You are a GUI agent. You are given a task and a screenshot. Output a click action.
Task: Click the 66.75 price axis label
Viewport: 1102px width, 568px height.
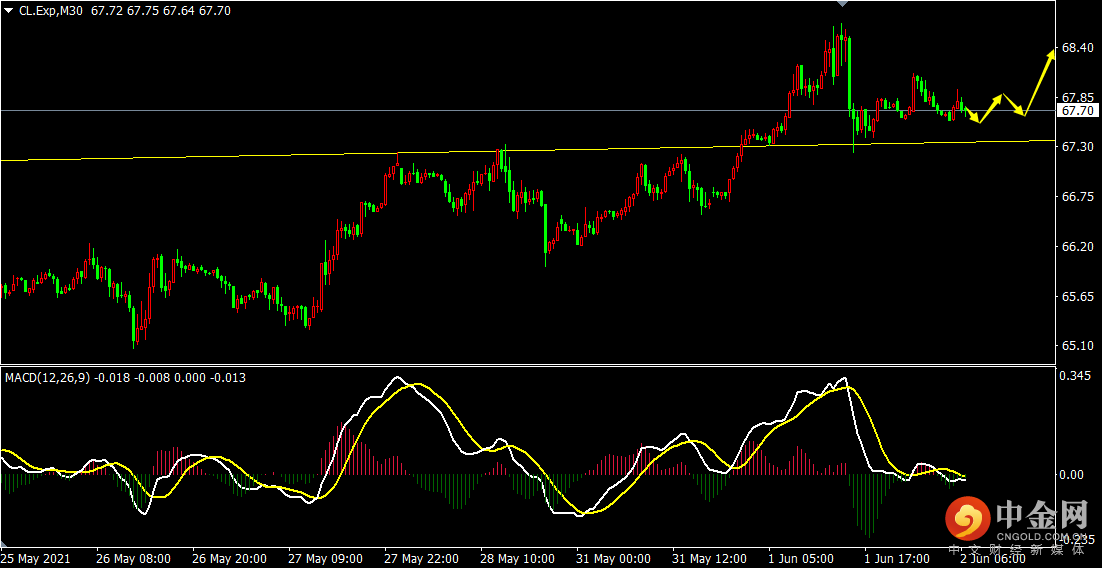pos(1077,197)
